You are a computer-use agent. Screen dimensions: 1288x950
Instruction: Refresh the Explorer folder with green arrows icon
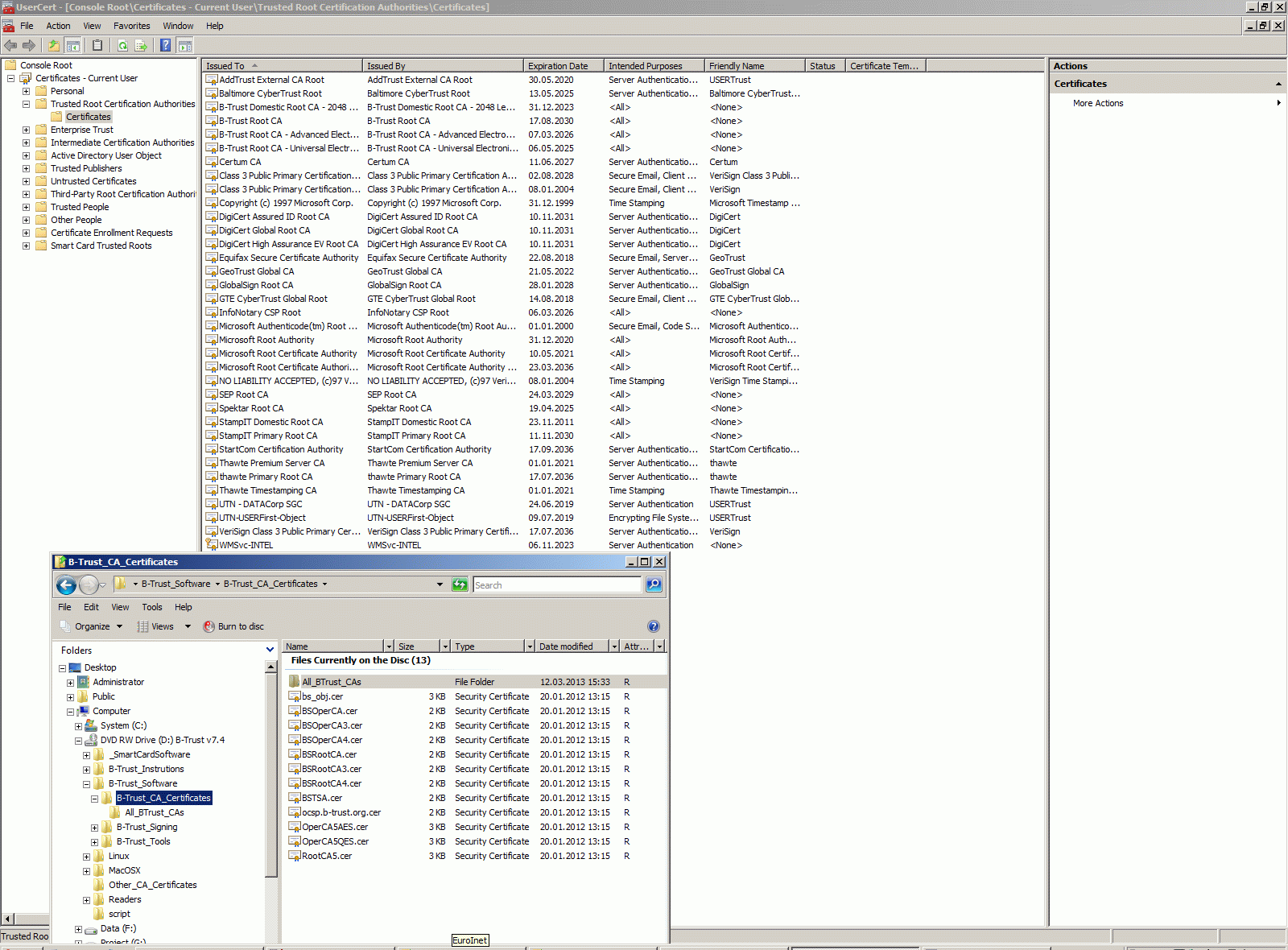click(x=460, y=584)
